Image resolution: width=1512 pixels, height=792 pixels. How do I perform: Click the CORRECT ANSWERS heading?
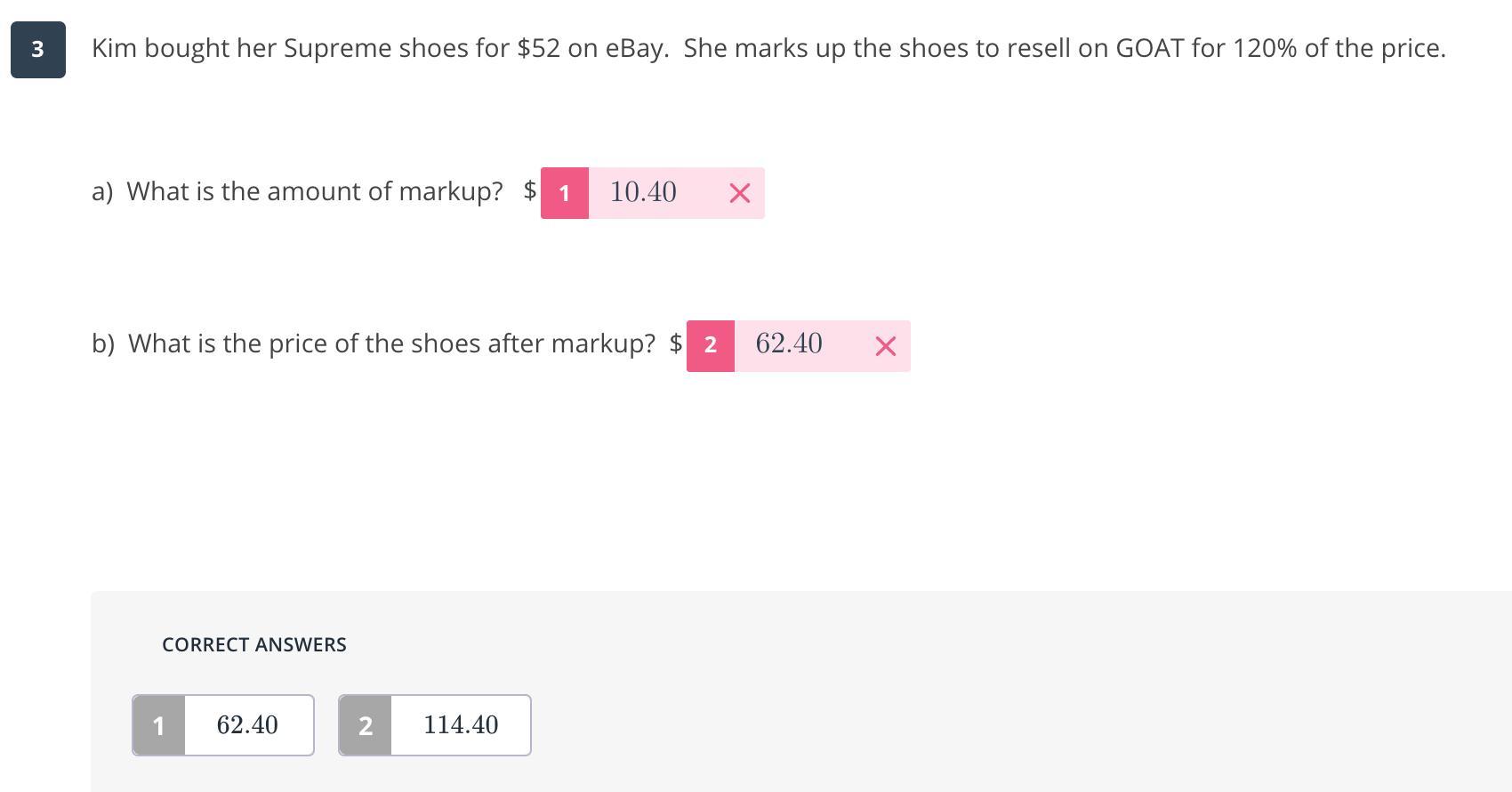[x=254, y=645]
